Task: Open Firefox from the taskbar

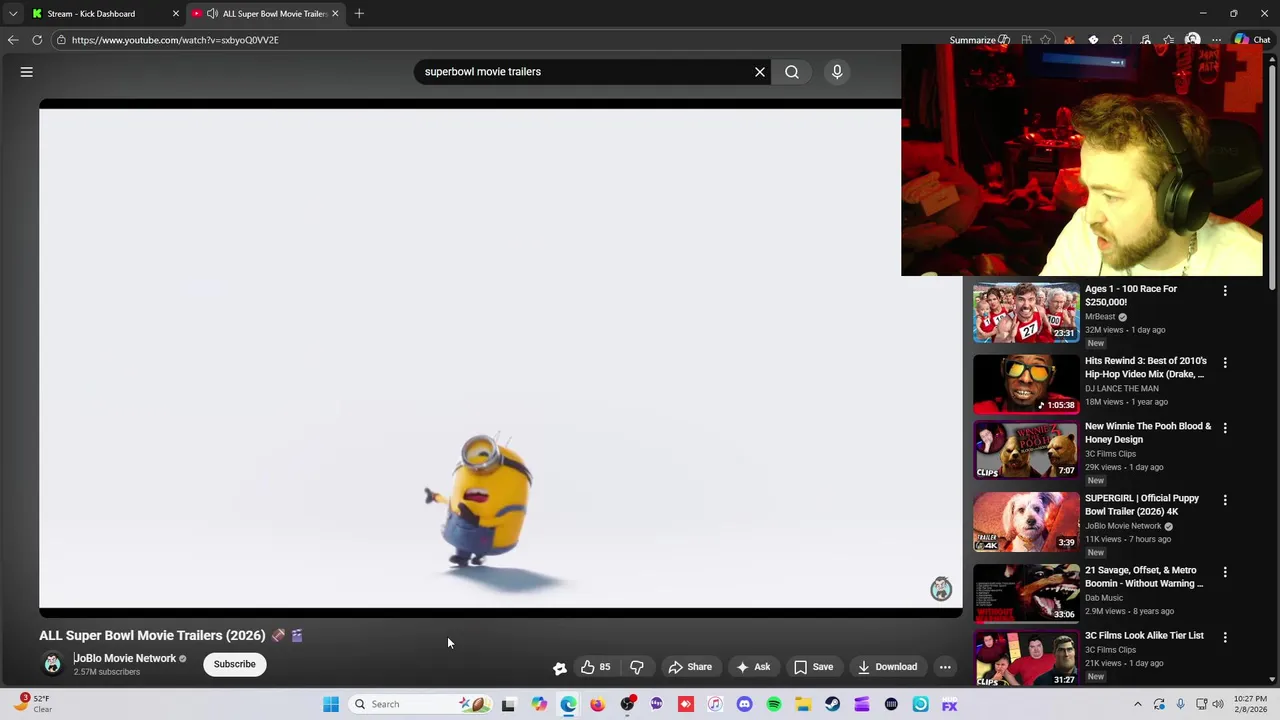Action: [x=597, y=704]
